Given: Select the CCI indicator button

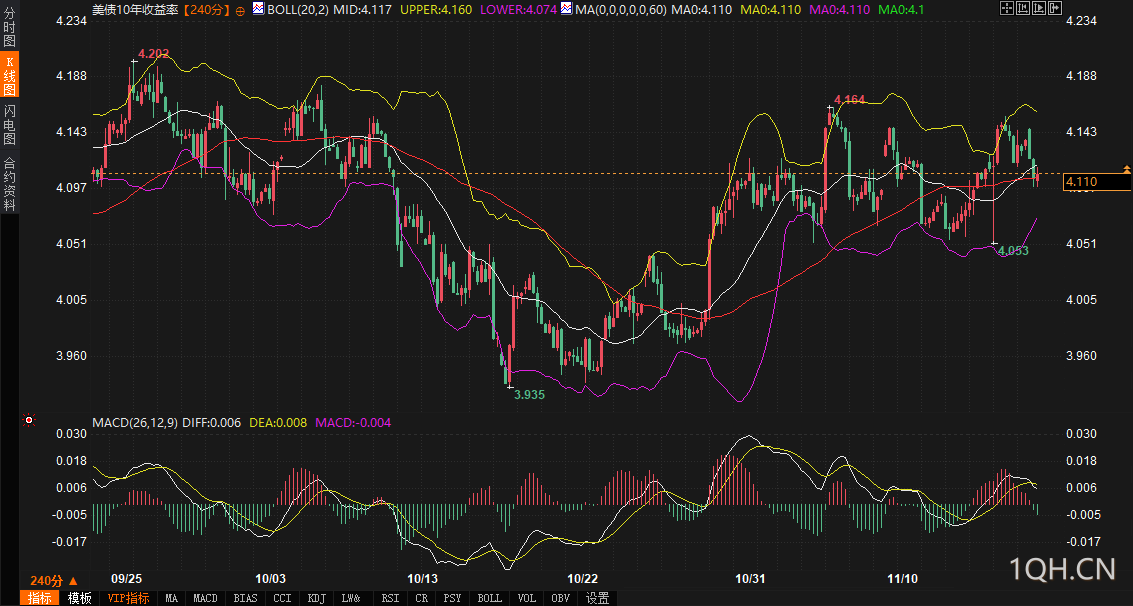Looking at the screenshot, I should (282, 598).
